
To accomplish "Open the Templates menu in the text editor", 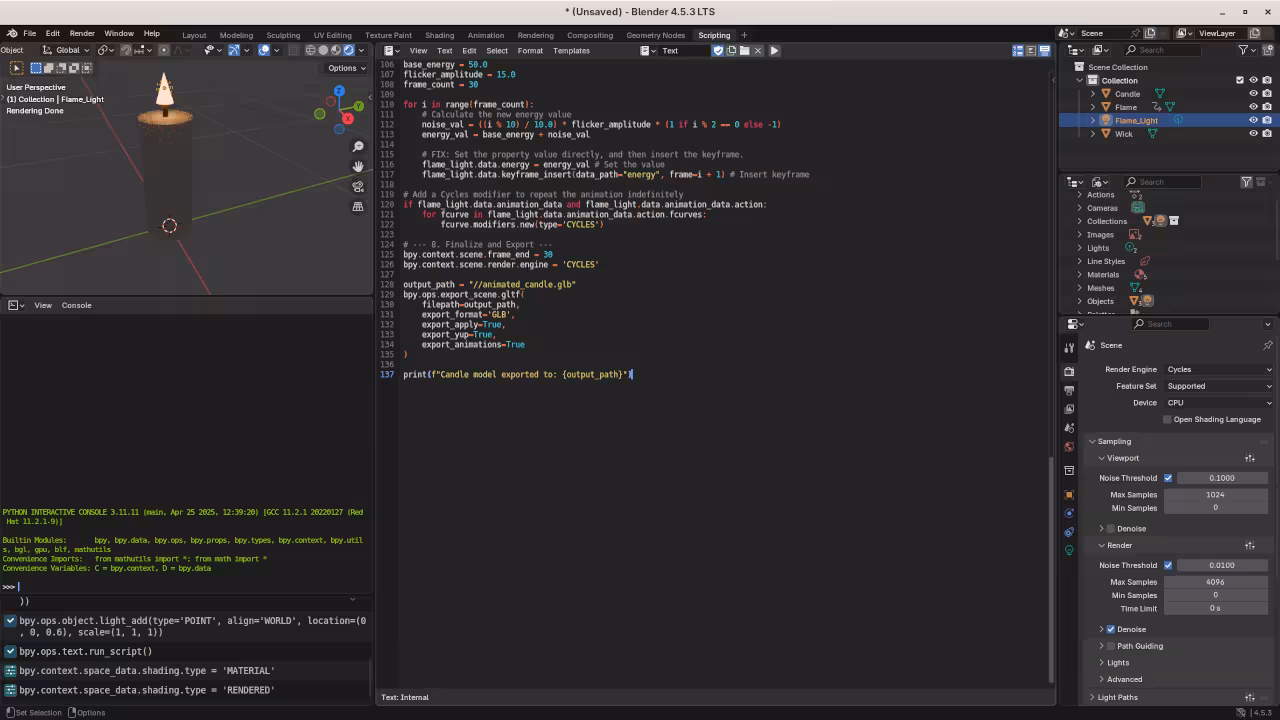I will pos(571,51).
